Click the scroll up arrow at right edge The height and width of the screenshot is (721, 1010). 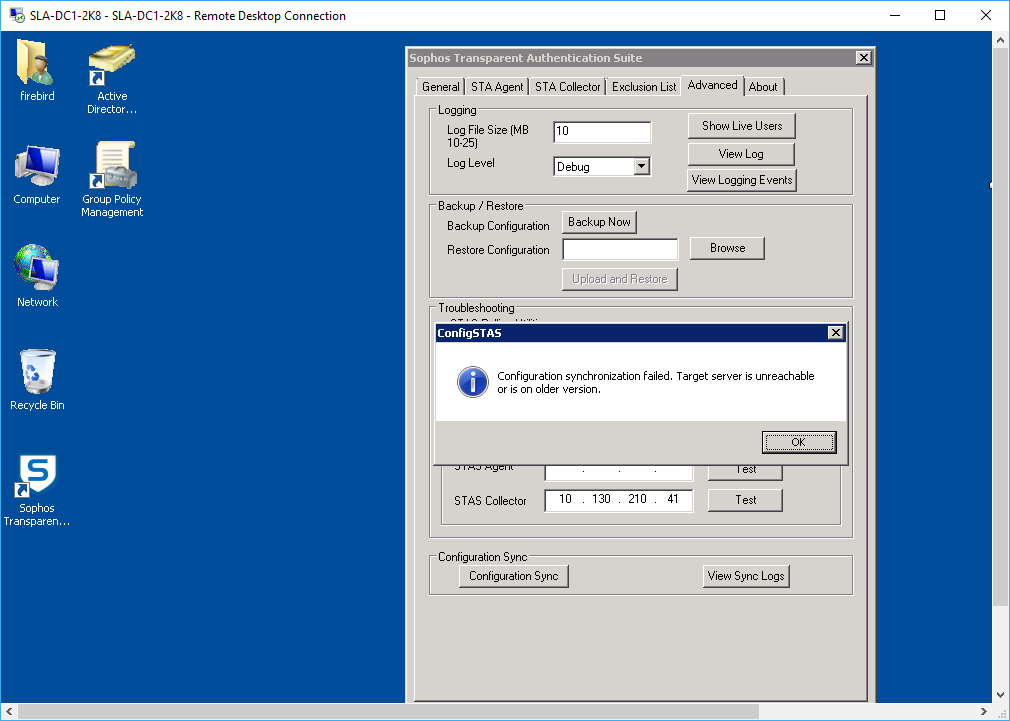pos(1000,40)
